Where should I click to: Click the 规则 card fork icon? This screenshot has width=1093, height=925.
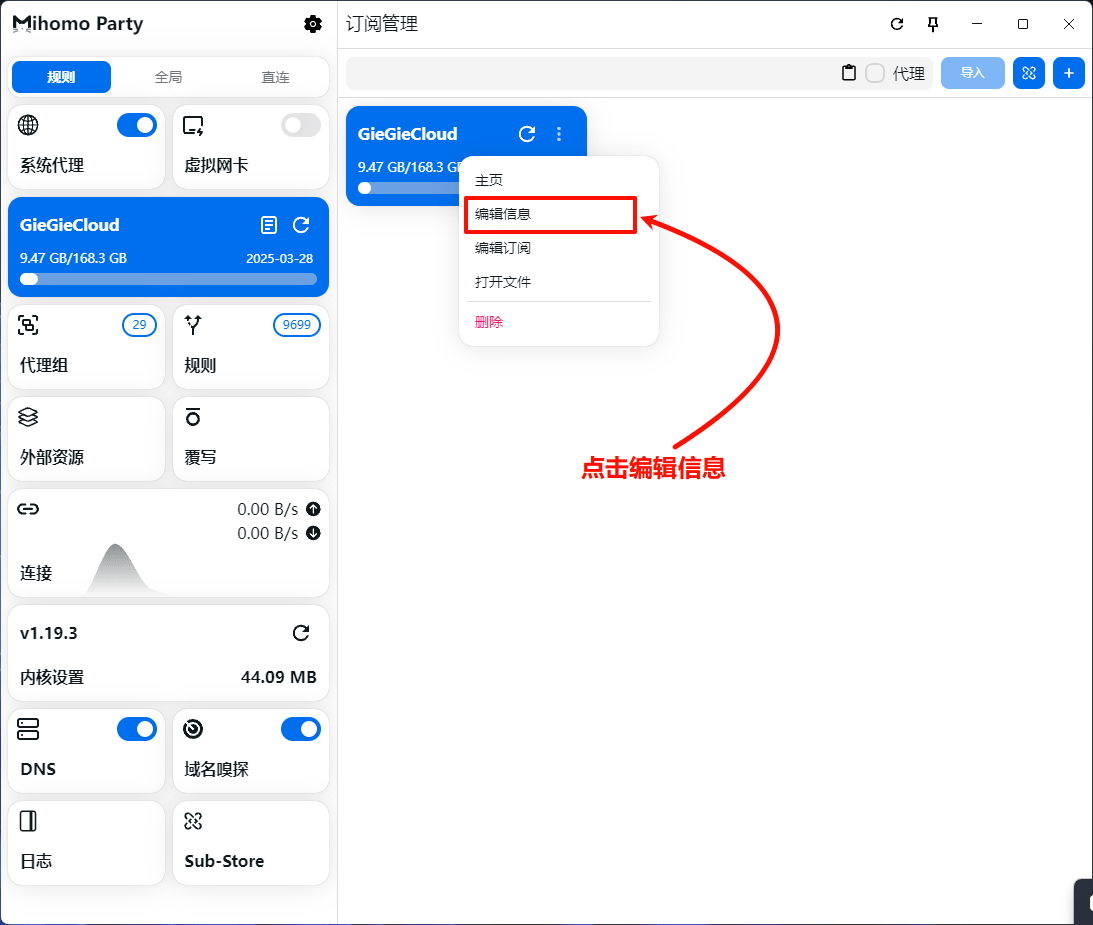click(193, 325)
